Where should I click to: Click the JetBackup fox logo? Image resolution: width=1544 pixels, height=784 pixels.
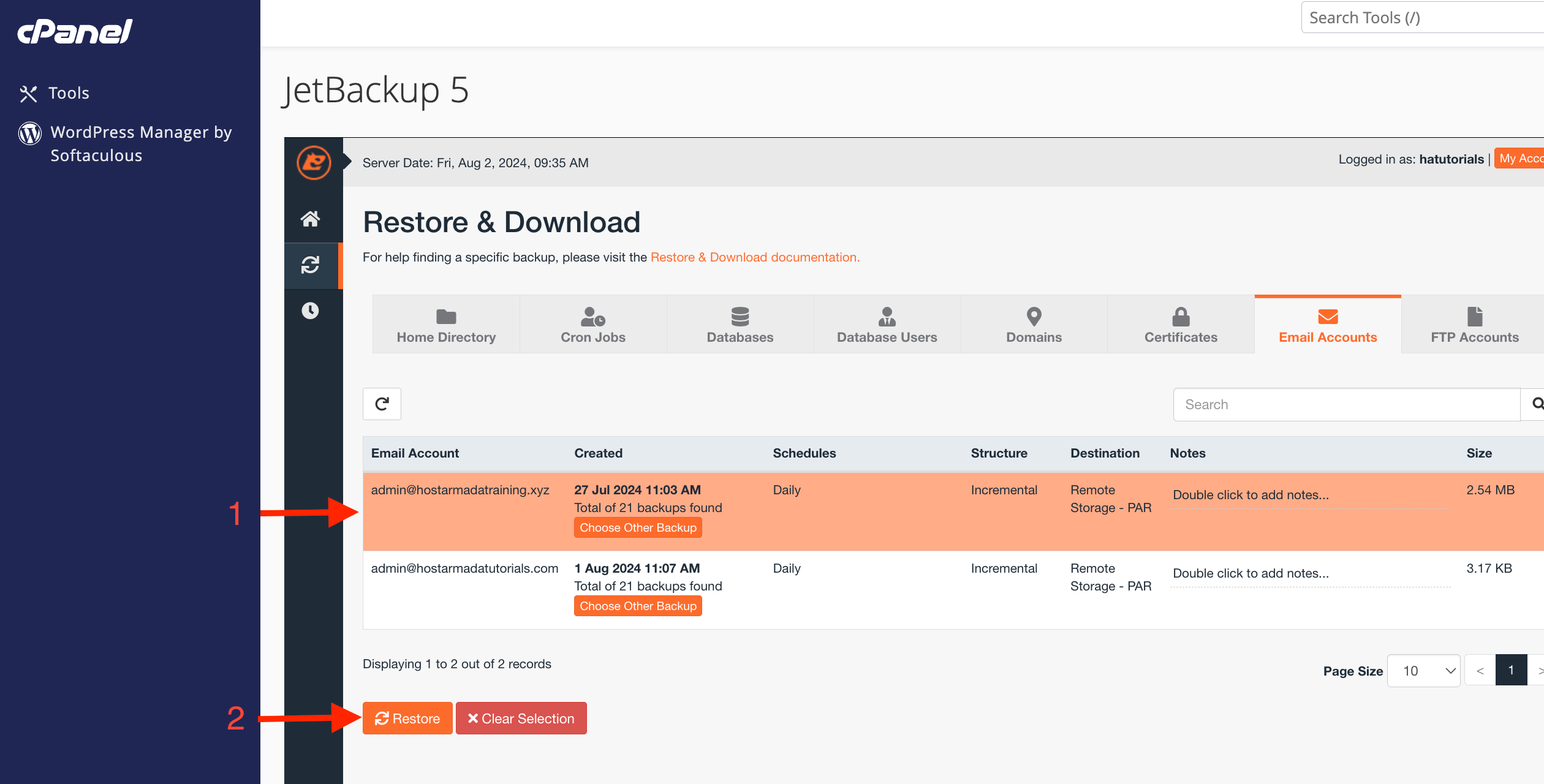click(314, 162)
